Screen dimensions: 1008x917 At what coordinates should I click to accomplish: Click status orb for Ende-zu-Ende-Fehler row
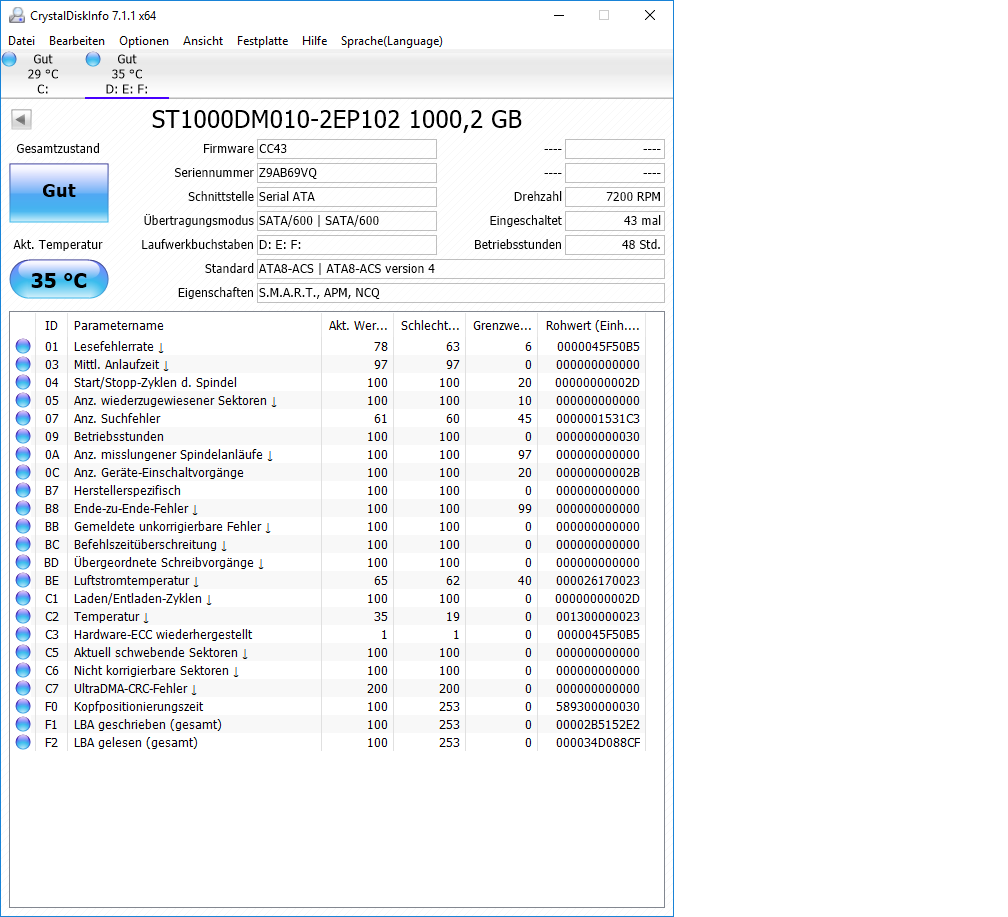tap(23, 508)
